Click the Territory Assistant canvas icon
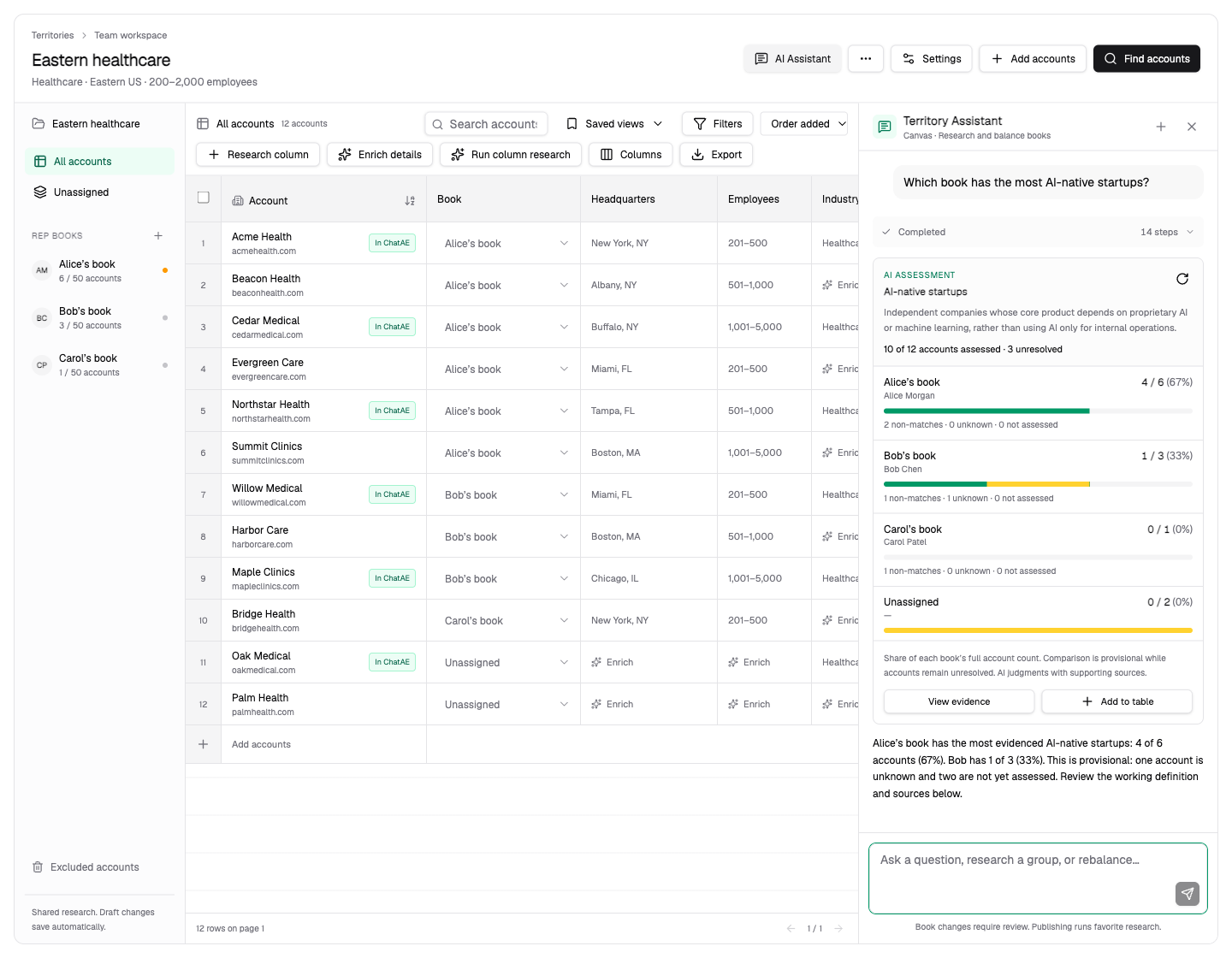This screenshot has height=958, width=1232. coord(885,127)
